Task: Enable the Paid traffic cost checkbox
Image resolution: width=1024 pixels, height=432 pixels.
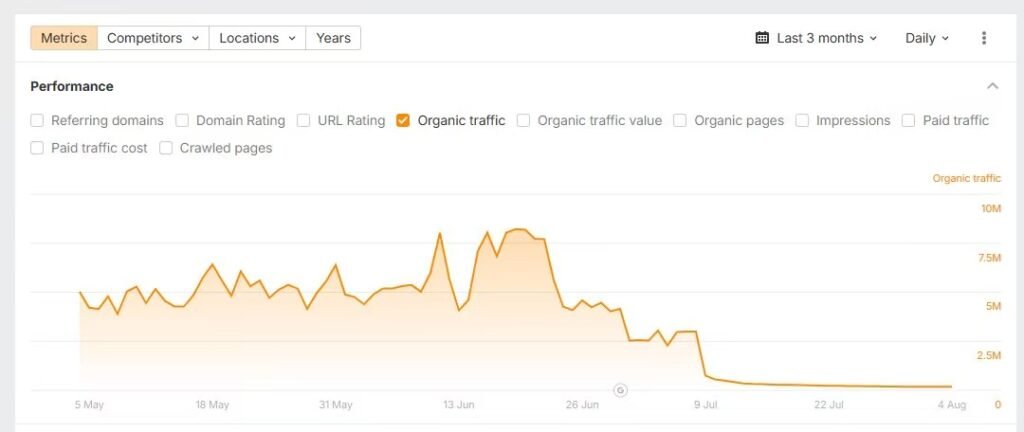Action: click(37, 148)
